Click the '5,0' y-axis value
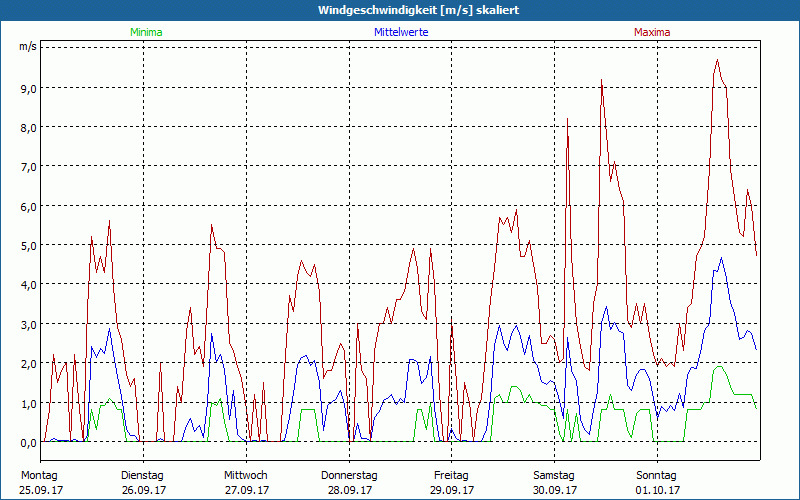Screen dimensions: 800x500 coord(28,245)
